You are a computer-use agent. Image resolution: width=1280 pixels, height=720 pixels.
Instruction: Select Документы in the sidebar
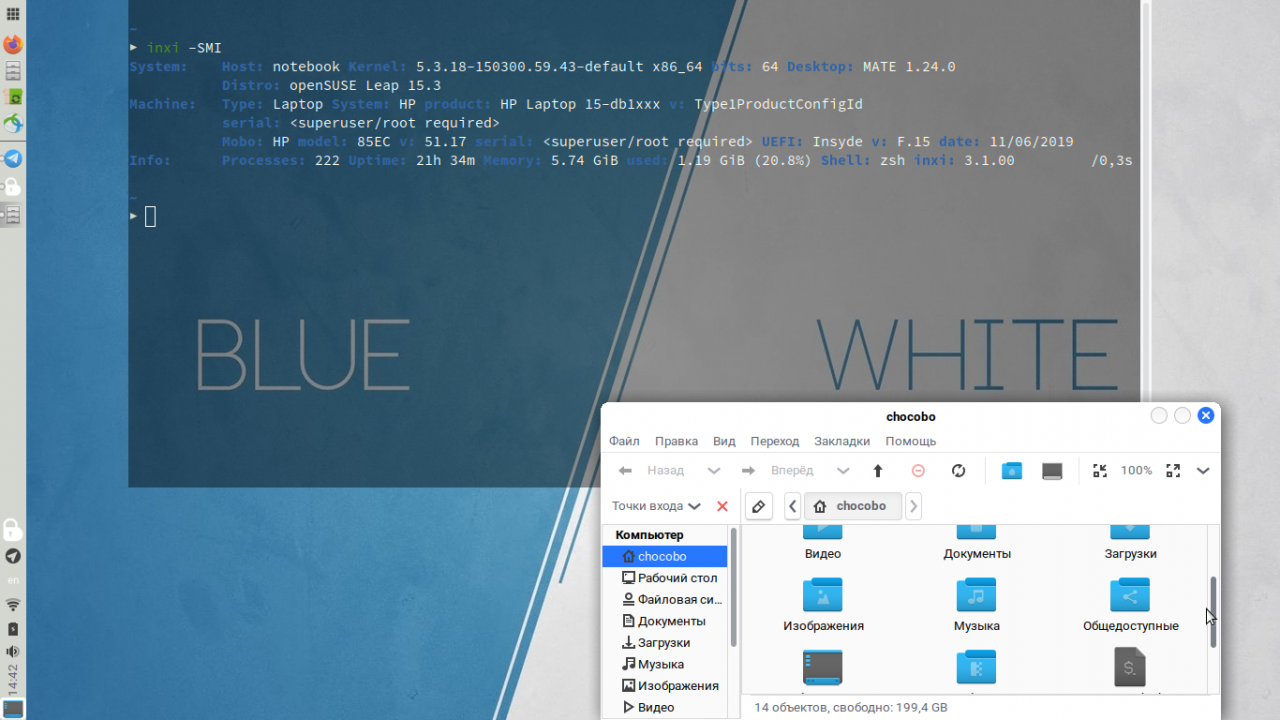[665, 622]
